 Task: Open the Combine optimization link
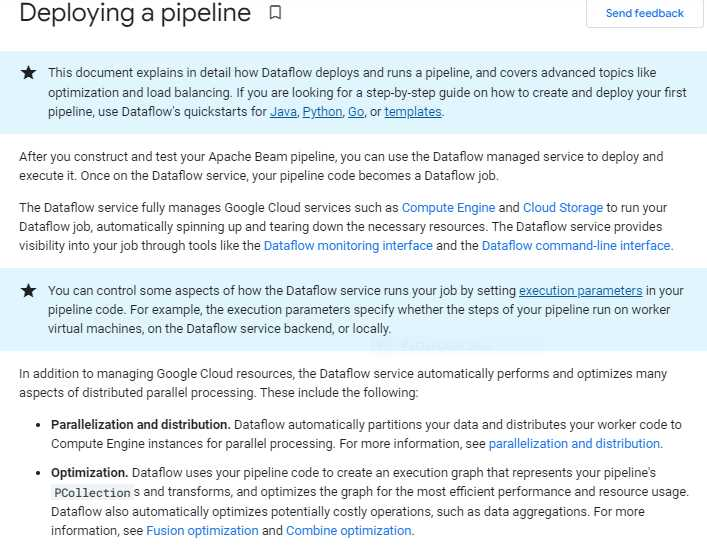point(349,531)
